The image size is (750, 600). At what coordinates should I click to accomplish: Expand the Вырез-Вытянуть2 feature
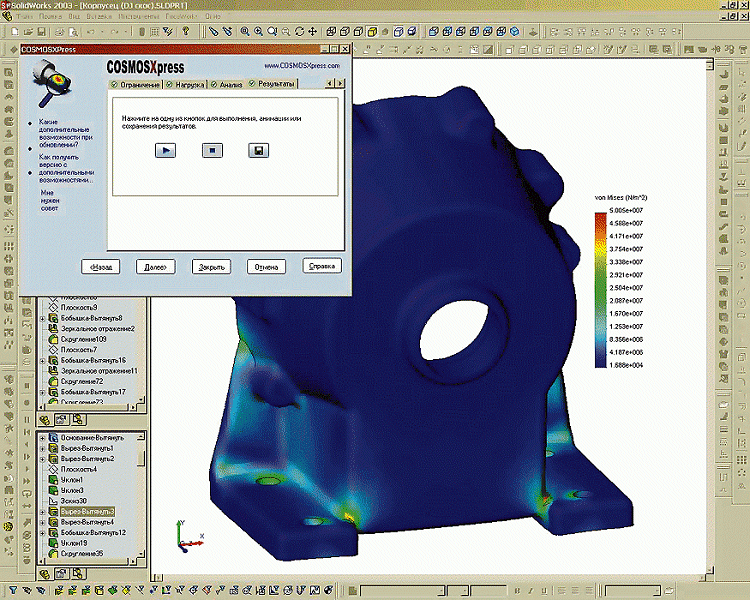coord(43,459)
